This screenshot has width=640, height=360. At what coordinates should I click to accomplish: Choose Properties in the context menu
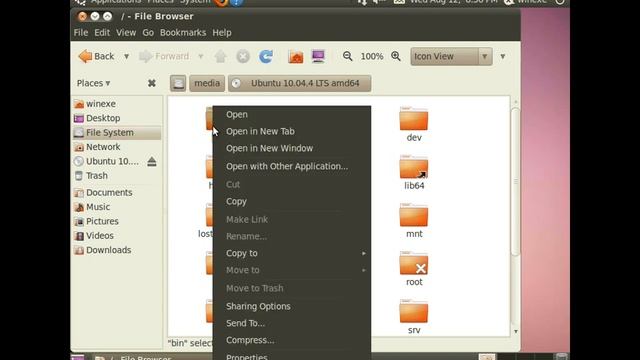pyautogui.click(x=292, y=356)
